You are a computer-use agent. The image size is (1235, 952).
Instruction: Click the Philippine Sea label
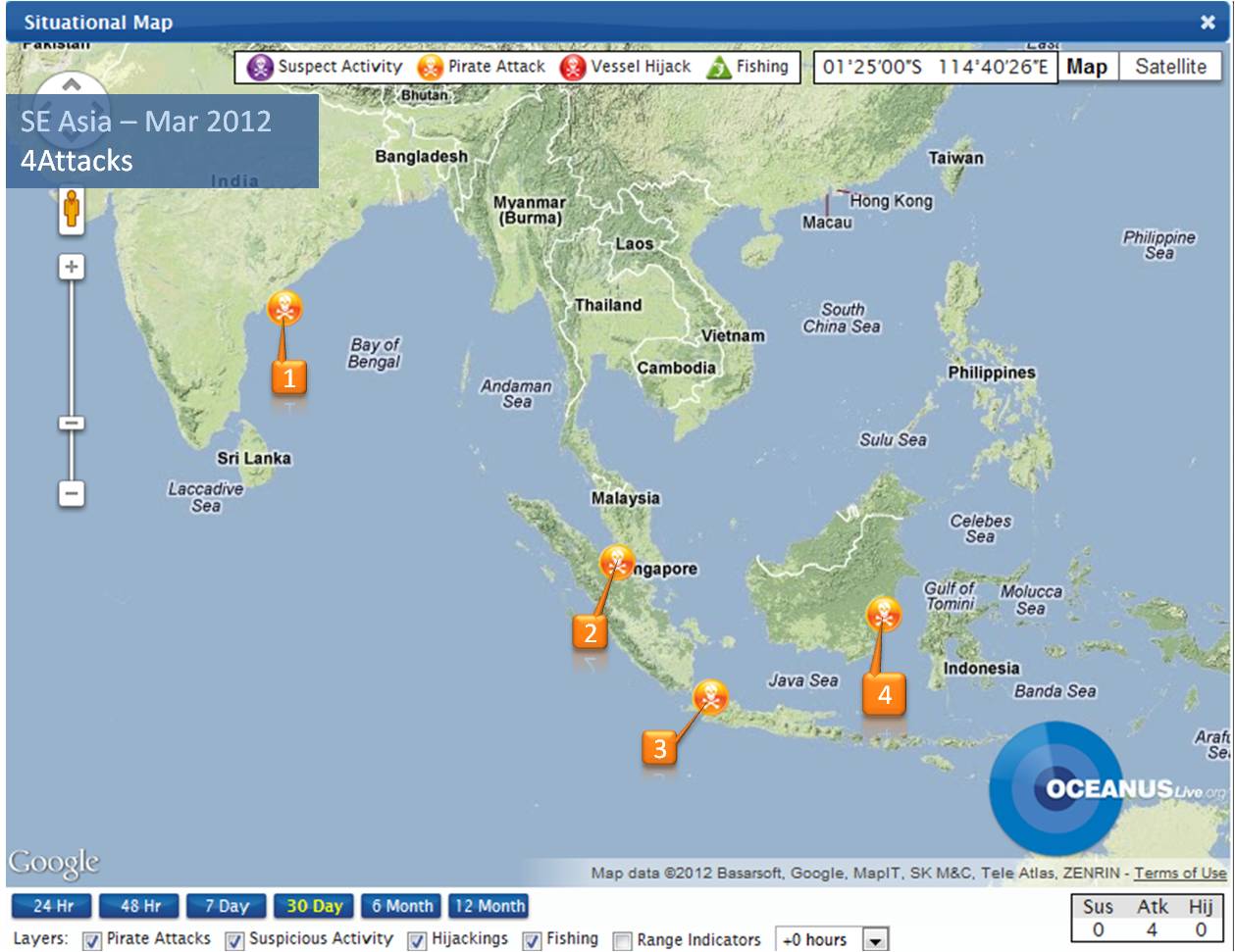coord(1159,245)
